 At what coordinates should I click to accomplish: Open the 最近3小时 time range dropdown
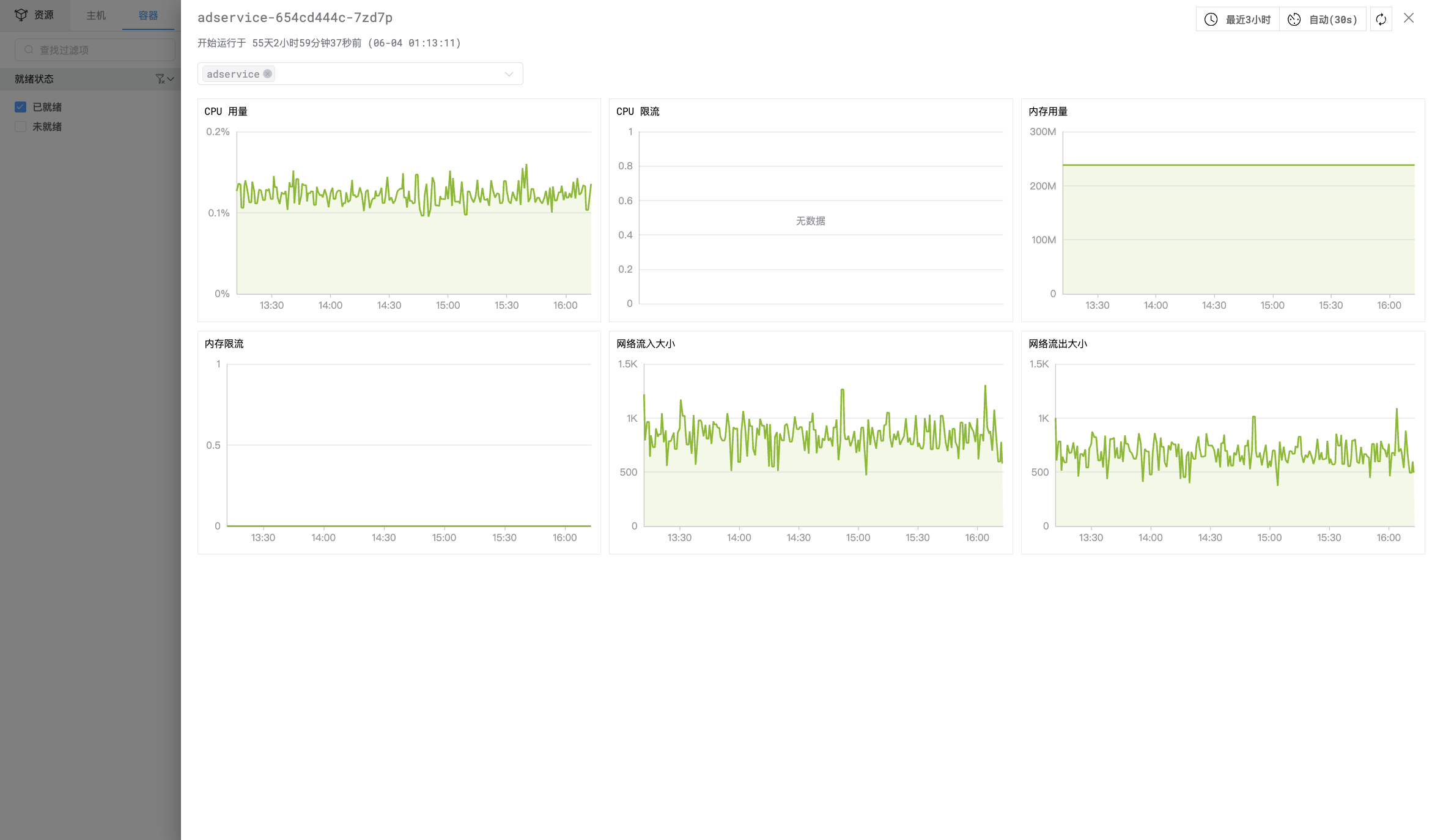point(1247,20)
